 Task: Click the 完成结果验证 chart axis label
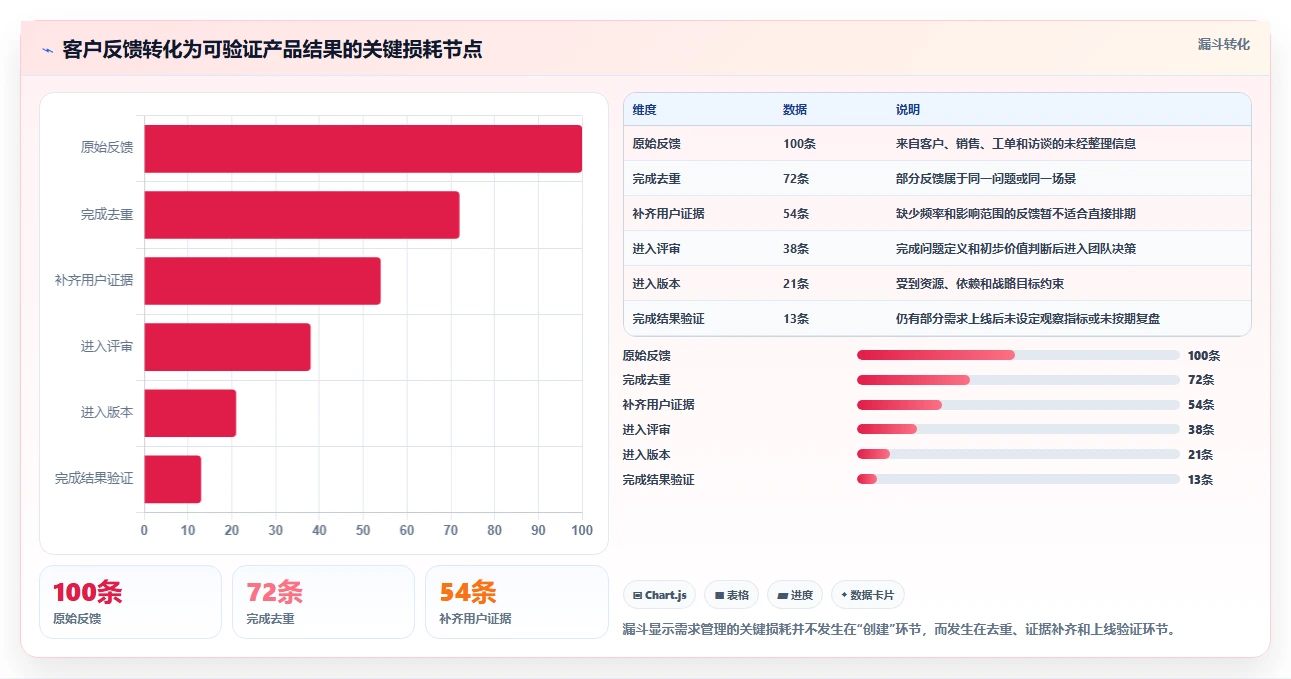pos(94,479)
